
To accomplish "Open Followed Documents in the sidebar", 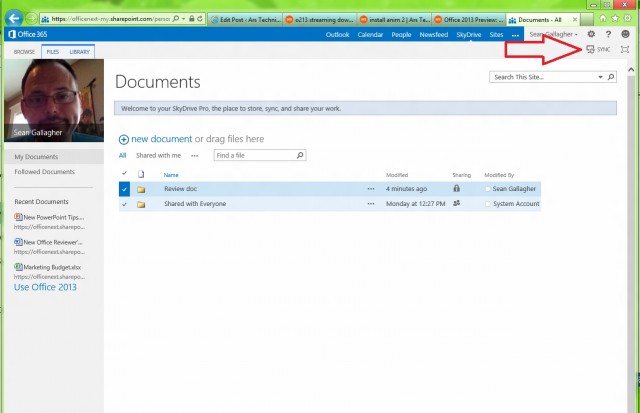I will [x=44, y=172].
